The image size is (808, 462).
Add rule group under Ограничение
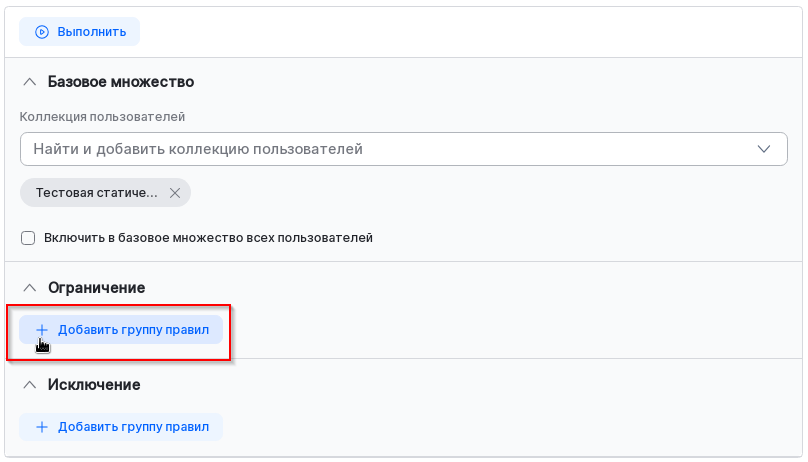pyautogui.click(x=121, y=330)
